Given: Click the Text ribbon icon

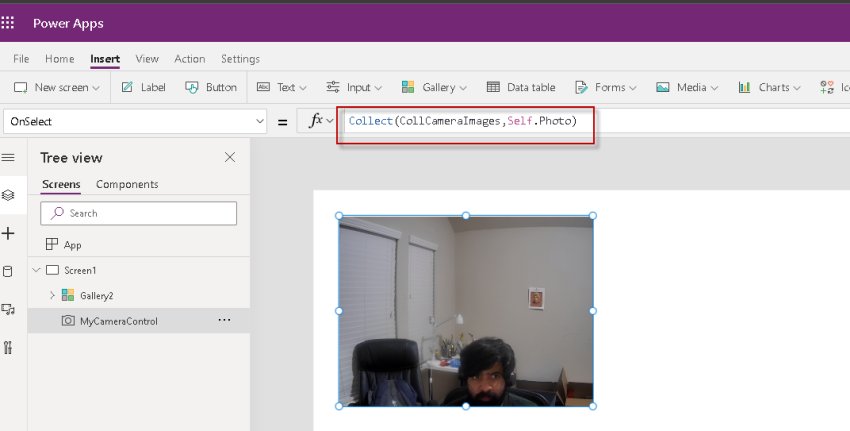Looking at the screenshot, I should [x=263, y=87].
